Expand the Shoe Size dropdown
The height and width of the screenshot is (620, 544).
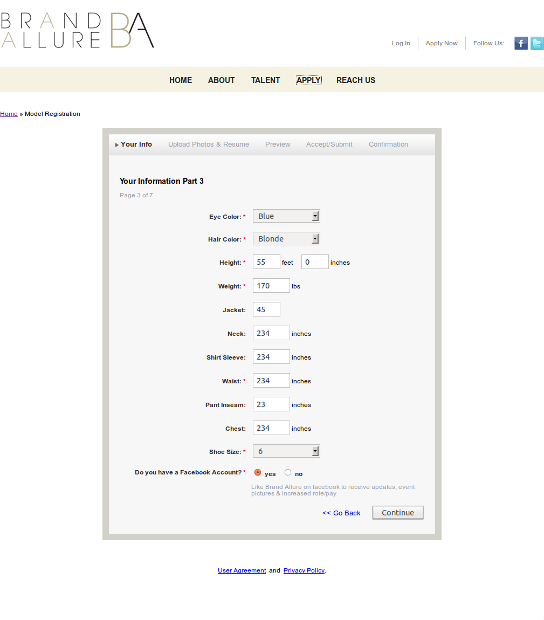(286, 451)
